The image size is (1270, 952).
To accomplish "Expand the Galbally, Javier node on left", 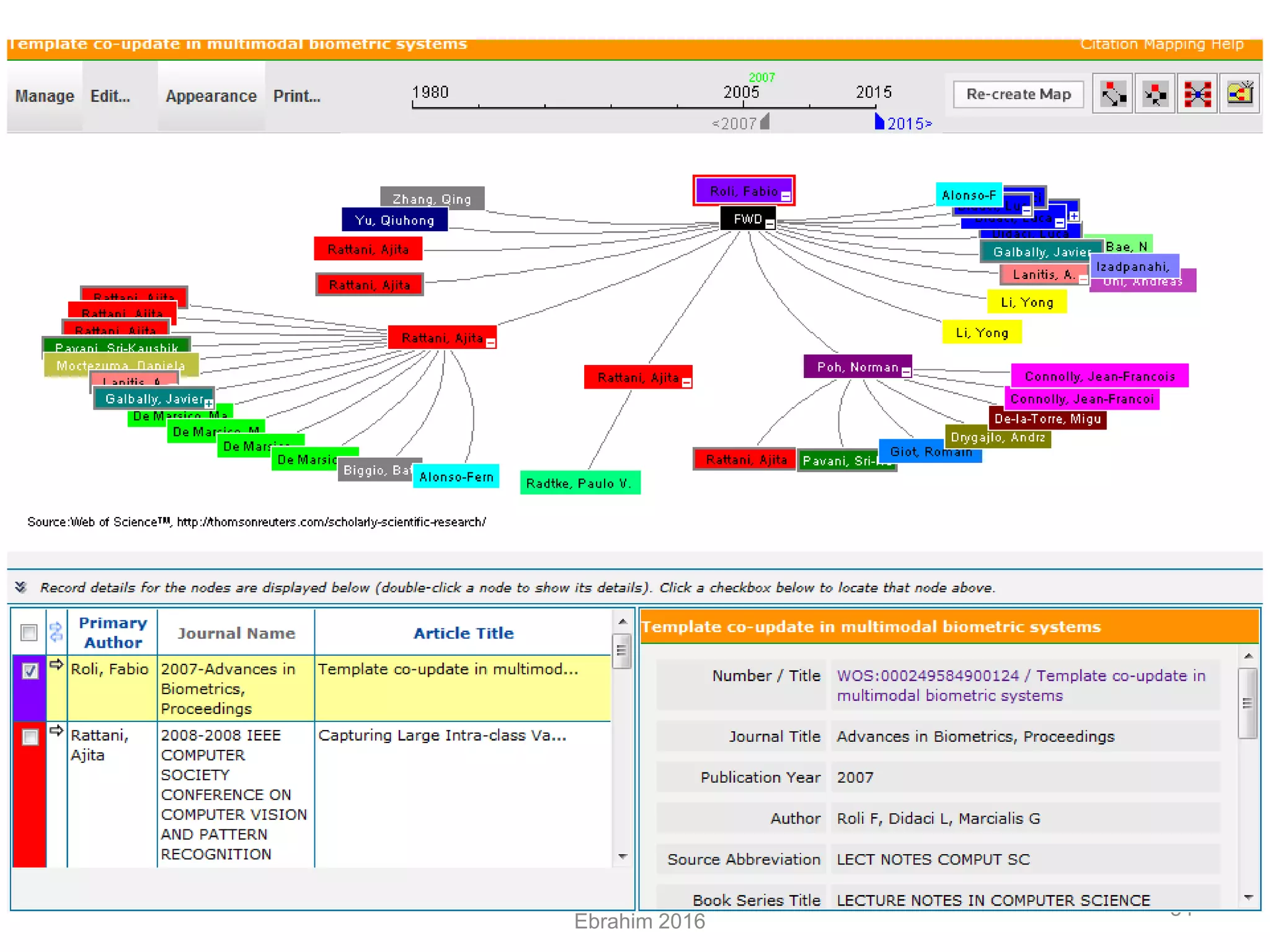I will pyautogui.click(x=209, y=403).
